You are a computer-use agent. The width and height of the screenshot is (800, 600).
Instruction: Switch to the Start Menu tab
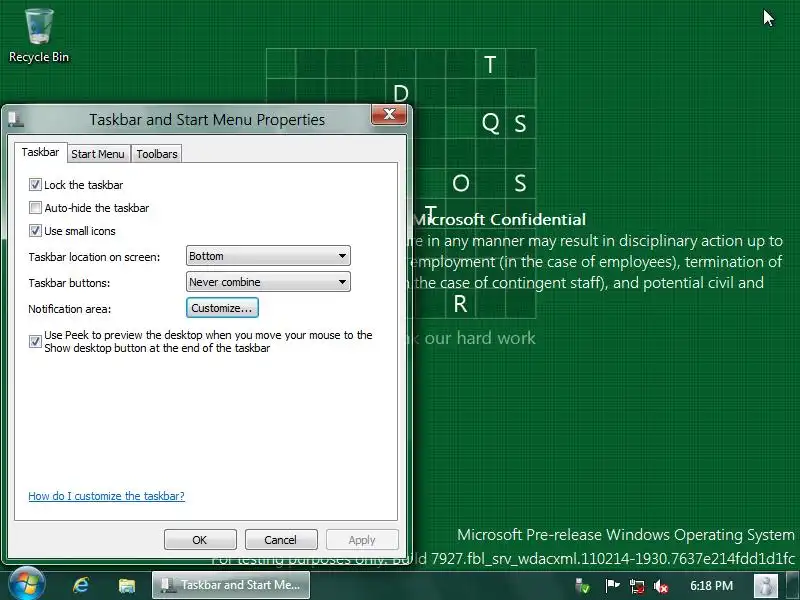tap(98, 154)
